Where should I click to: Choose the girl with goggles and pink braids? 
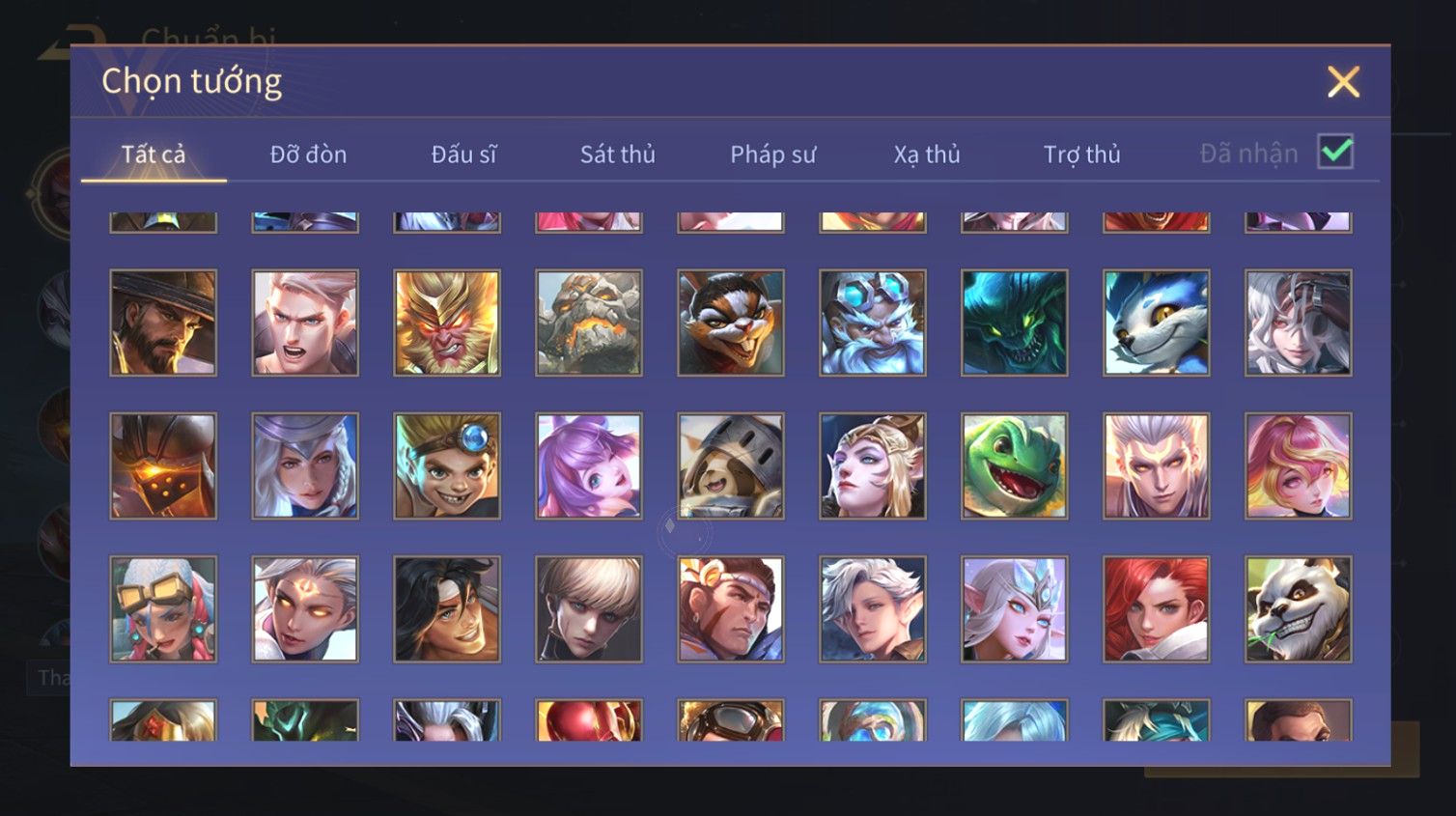coord(163,608)
